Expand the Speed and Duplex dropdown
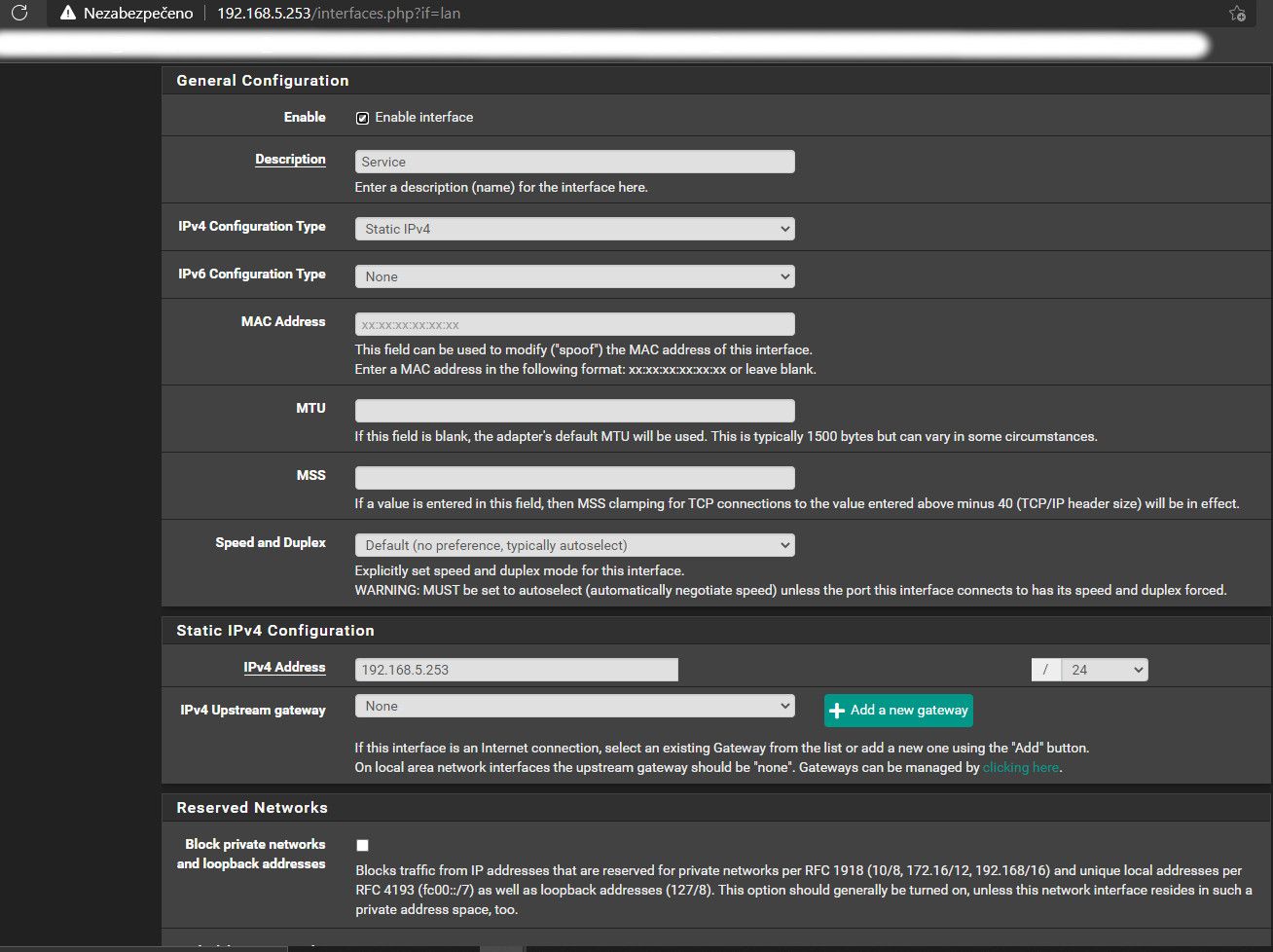Viewport: 1273px width, 952px height. [x=574, y=545]
